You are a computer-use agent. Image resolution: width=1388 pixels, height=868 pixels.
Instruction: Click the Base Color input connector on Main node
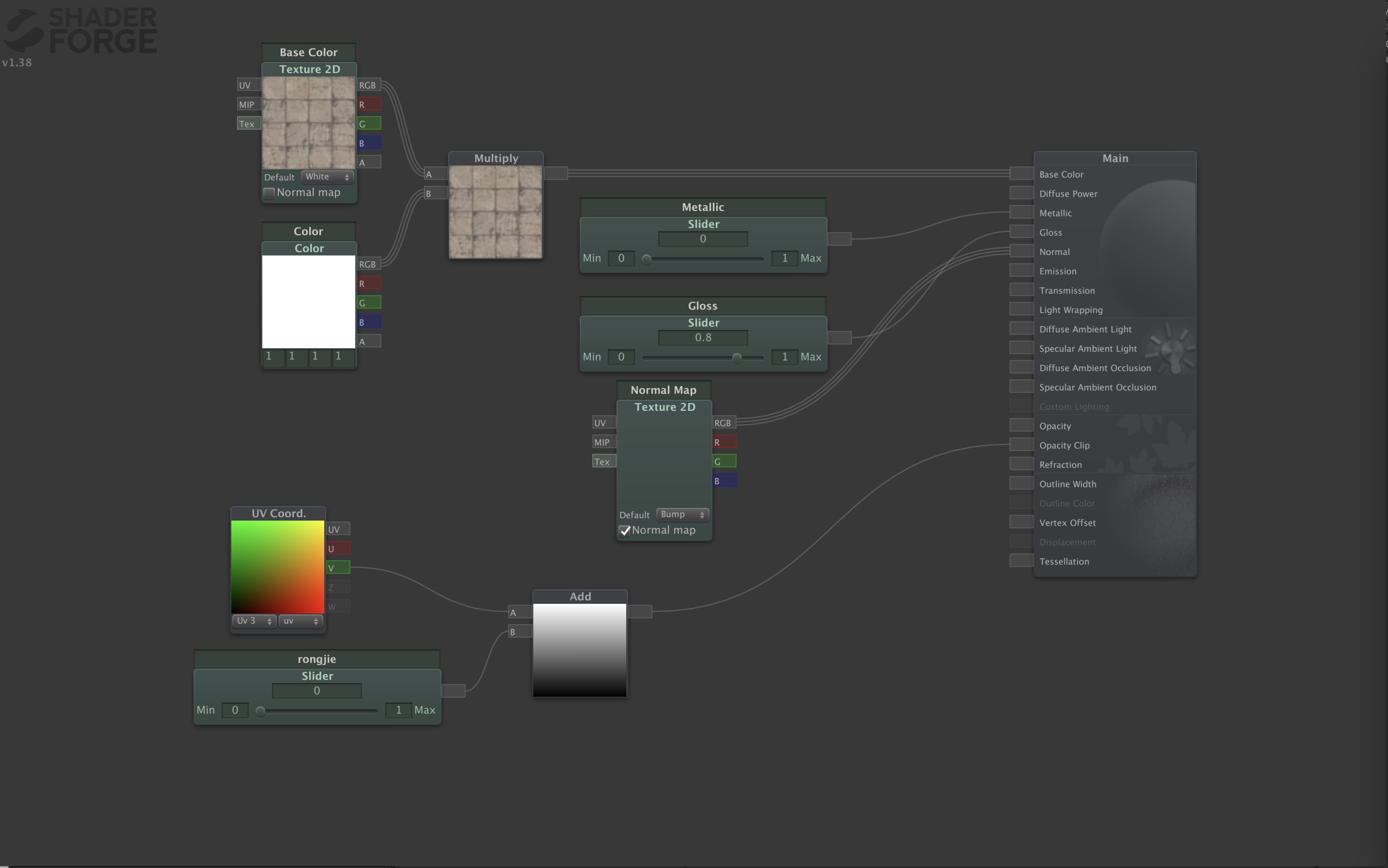click(x=1021, y=173)
